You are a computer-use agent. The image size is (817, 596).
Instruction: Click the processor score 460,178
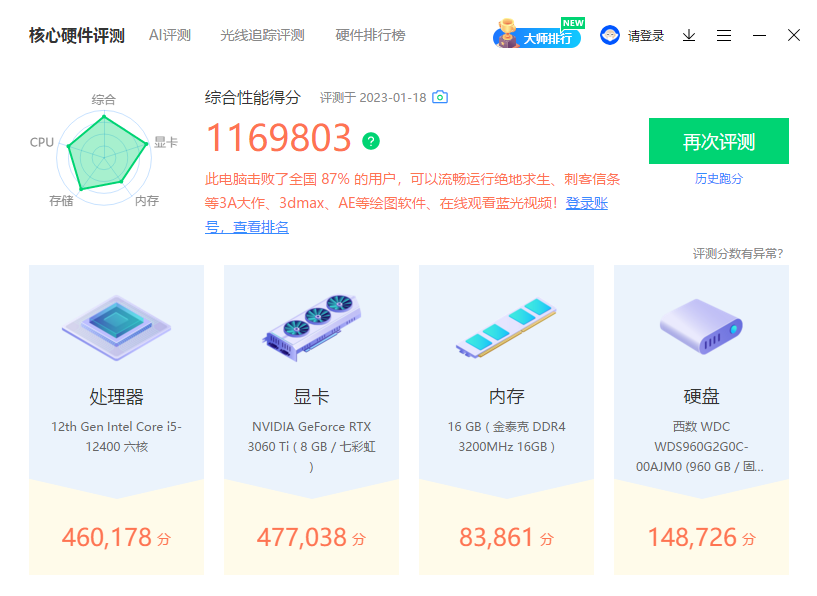coord(107,537)
